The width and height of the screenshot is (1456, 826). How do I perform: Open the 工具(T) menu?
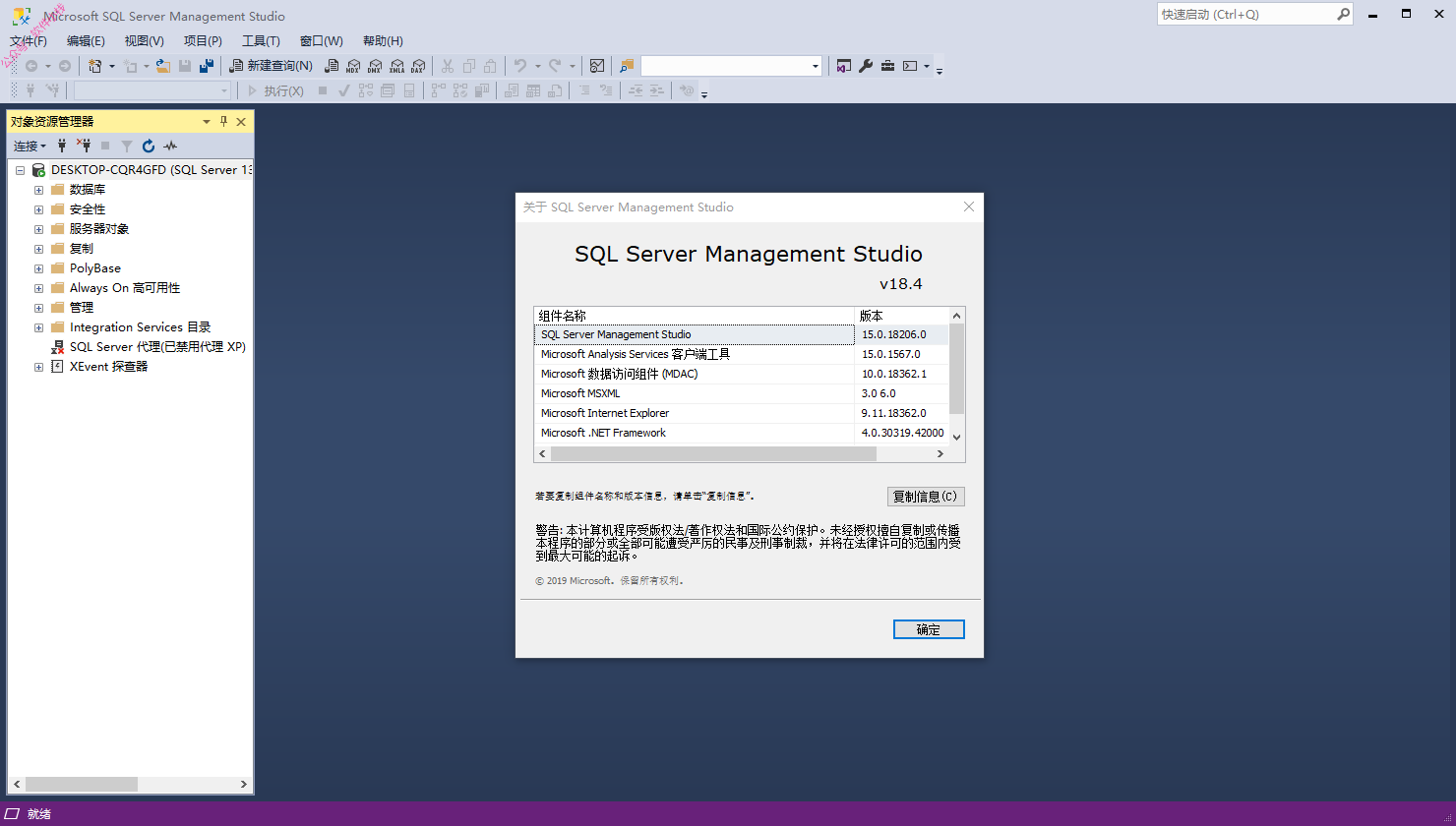261,40
